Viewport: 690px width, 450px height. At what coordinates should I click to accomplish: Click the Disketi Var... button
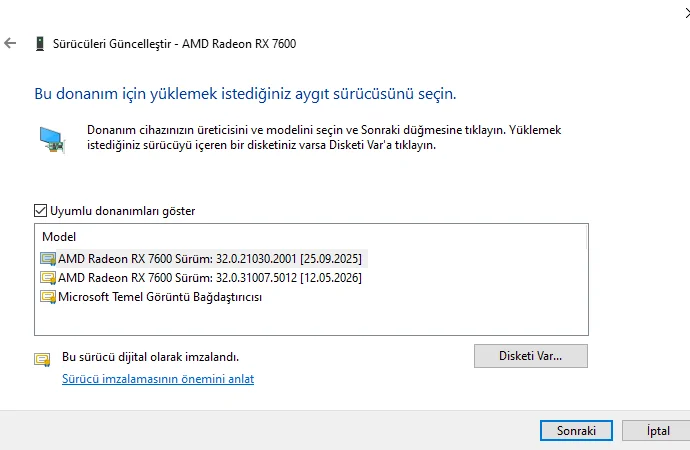[531, 356]
